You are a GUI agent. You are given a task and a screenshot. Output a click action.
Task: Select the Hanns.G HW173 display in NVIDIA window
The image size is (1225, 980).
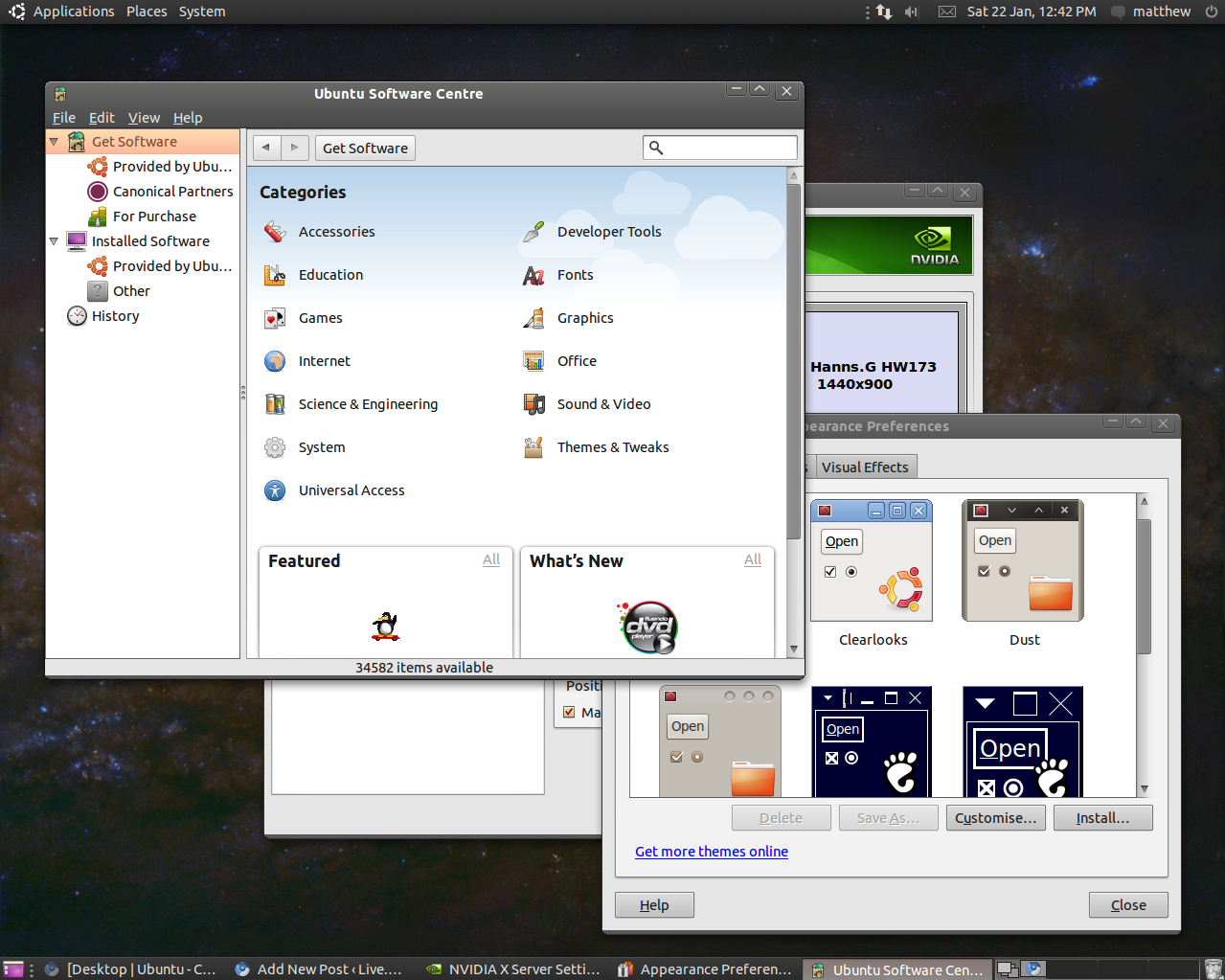[881, 363]
